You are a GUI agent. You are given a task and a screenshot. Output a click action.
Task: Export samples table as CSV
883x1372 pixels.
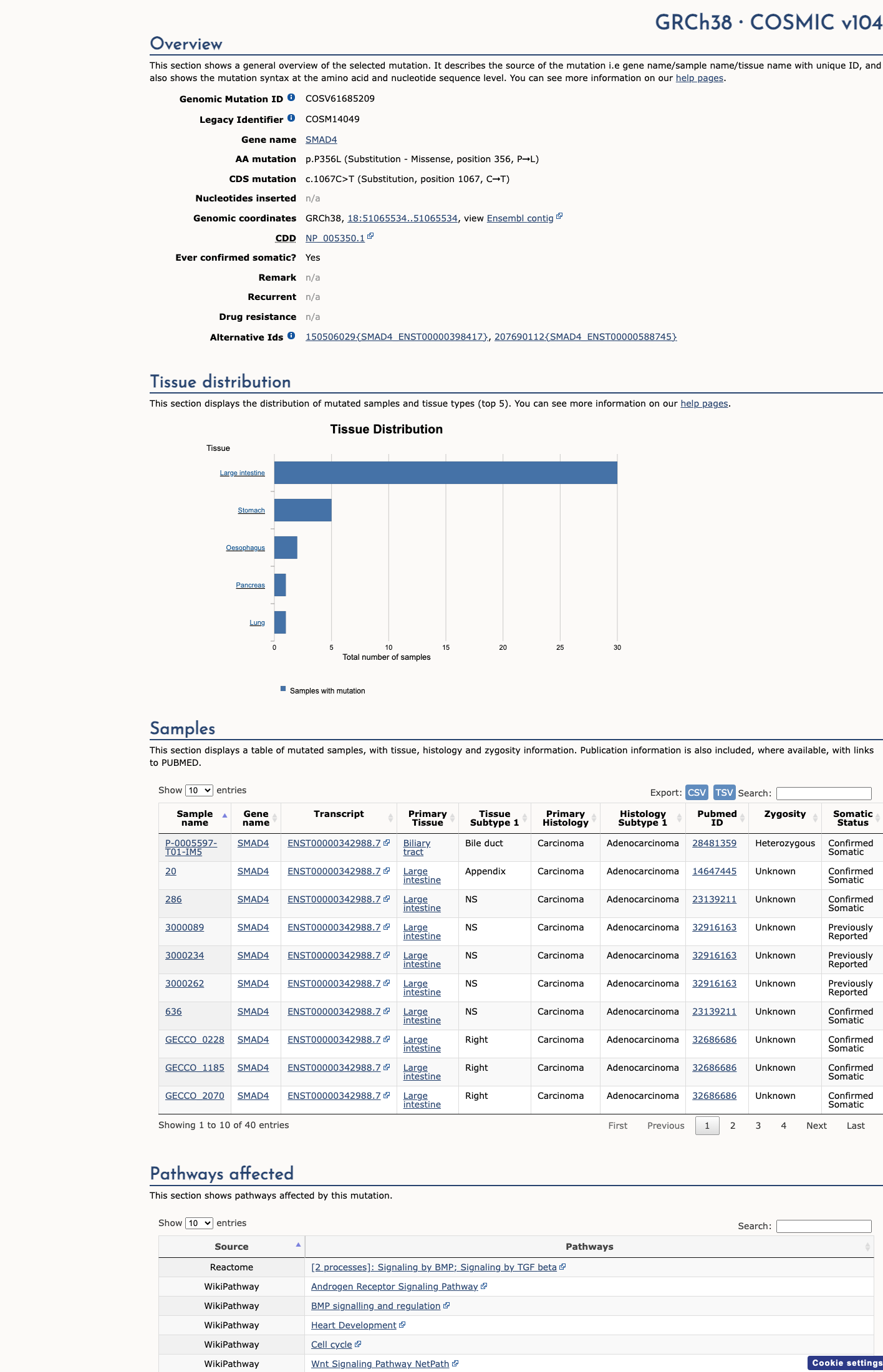point(697,793)
